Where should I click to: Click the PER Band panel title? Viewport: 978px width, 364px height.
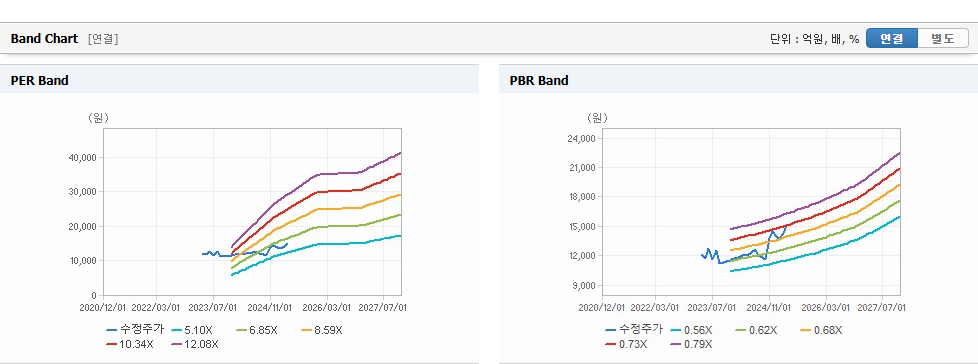click(x=39, y=80)
